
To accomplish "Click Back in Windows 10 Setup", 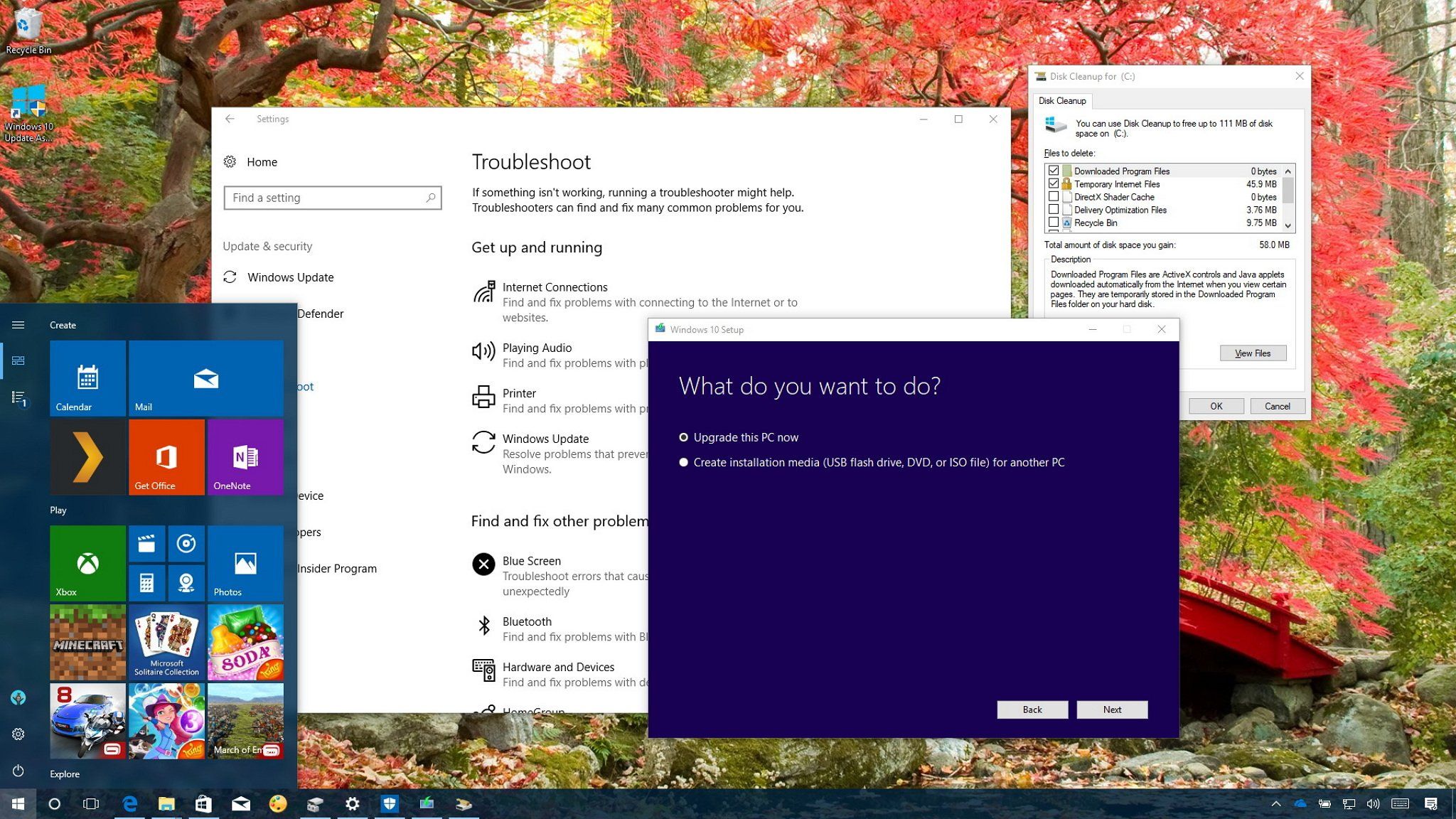I will (x=1032, y=710).
